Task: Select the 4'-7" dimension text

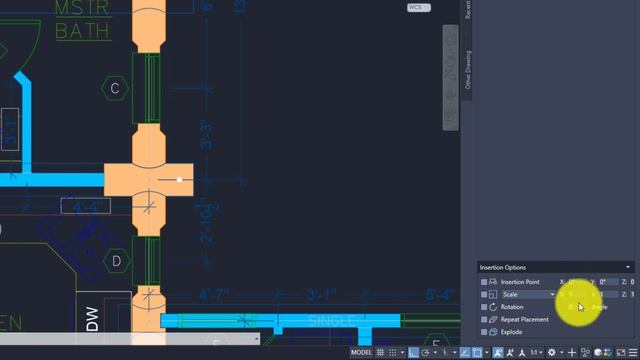Action: pyautogui.click(x=214, y=295)
